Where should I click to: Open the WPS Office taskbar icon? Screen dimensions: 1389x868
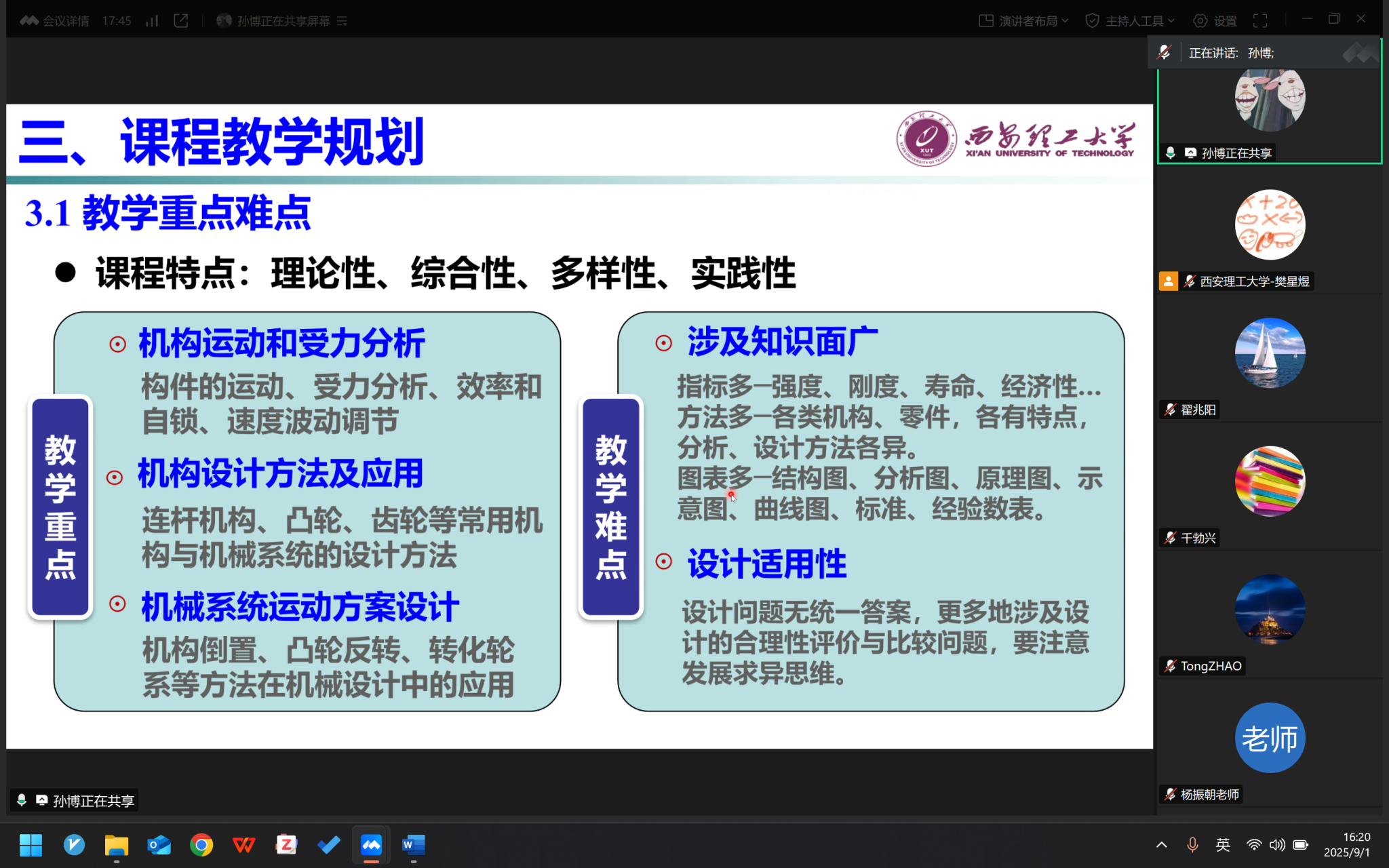point(244,845)
